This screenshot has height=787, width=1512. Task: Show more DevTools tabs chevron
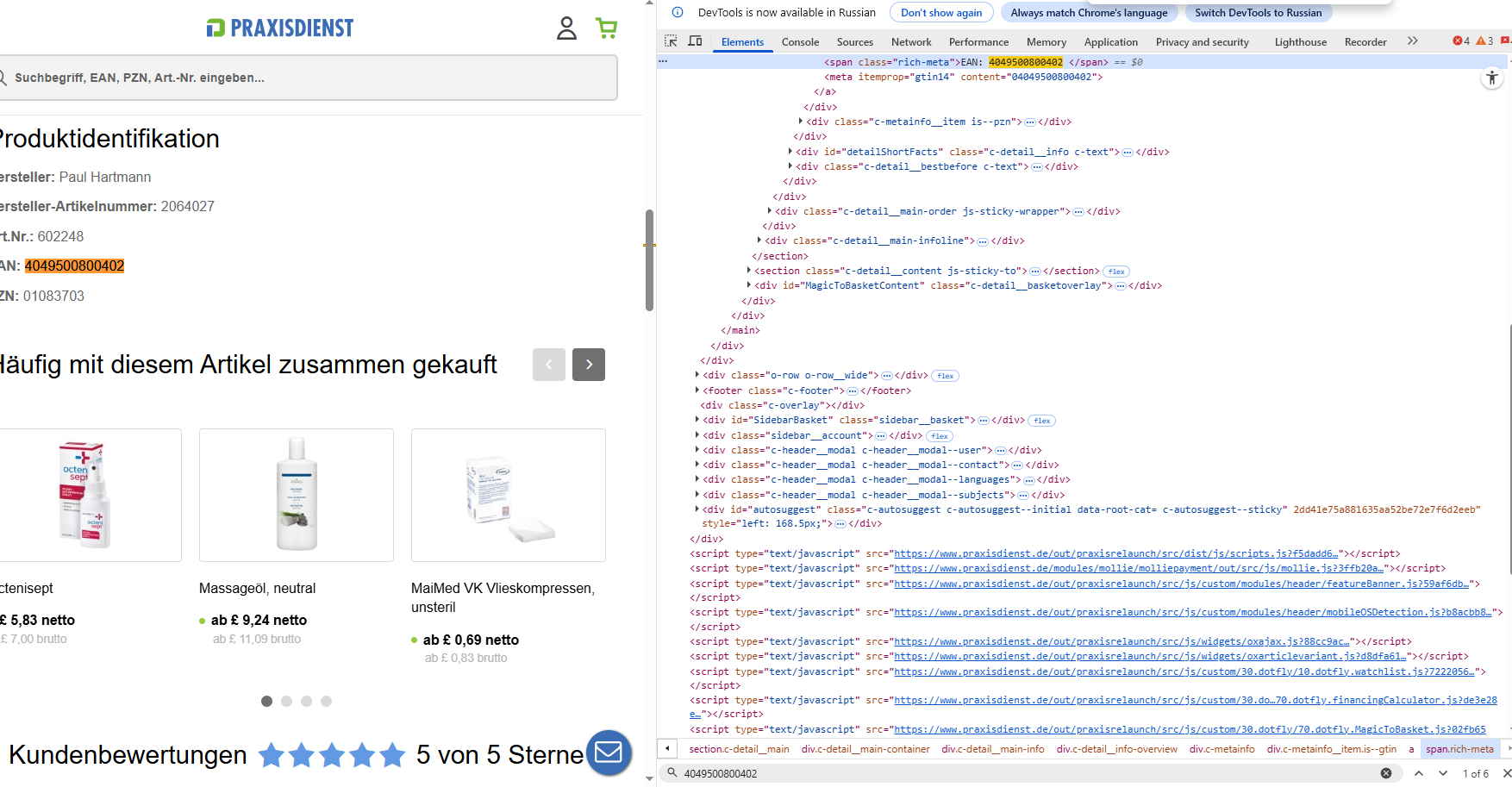click(x=1412, y=41)
